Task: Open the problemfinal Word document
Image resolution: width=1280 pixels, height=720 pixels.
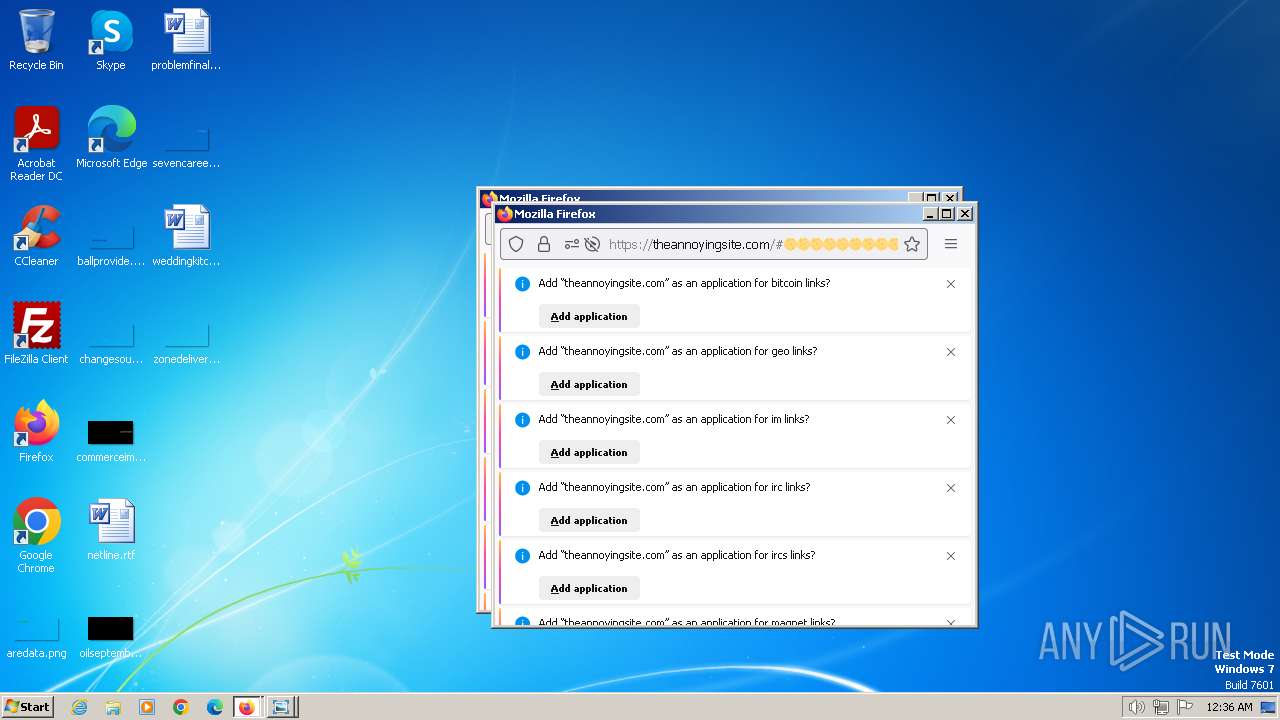Action: click(x=186, y=40)
